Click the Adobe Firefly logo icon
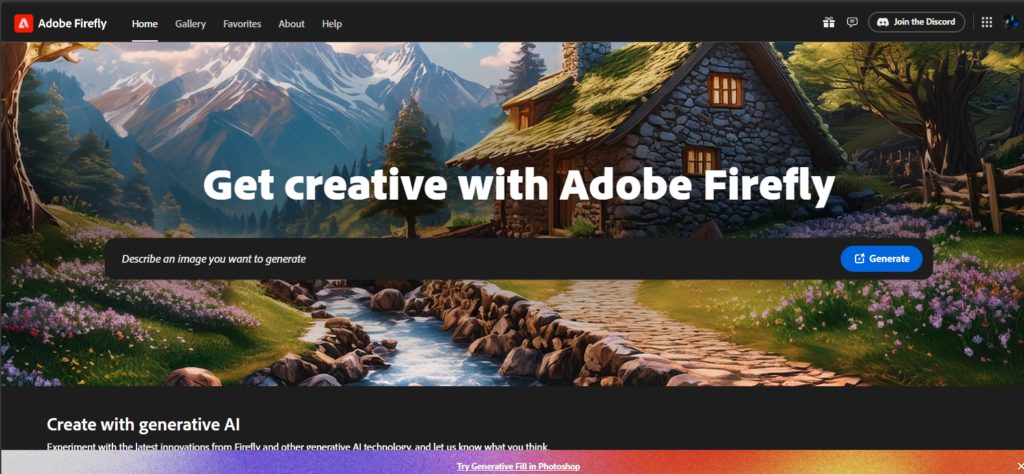 point(24,24)
